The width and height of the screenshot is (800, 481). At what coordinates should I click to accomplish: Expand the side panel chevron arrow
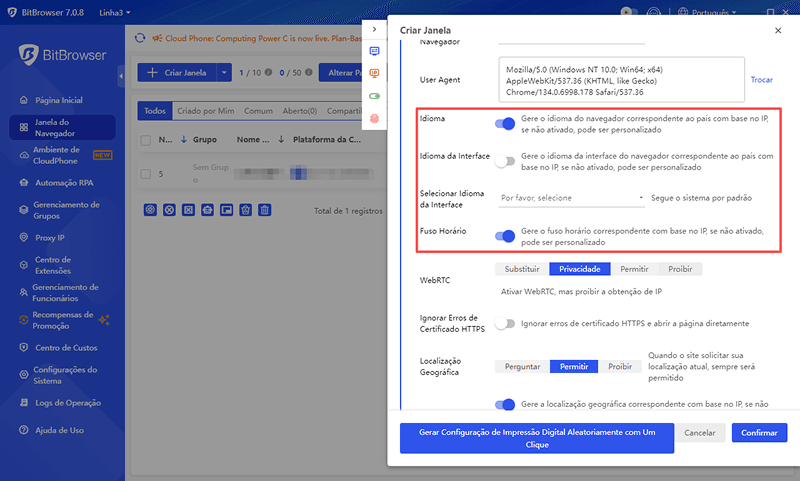[374, 29]
